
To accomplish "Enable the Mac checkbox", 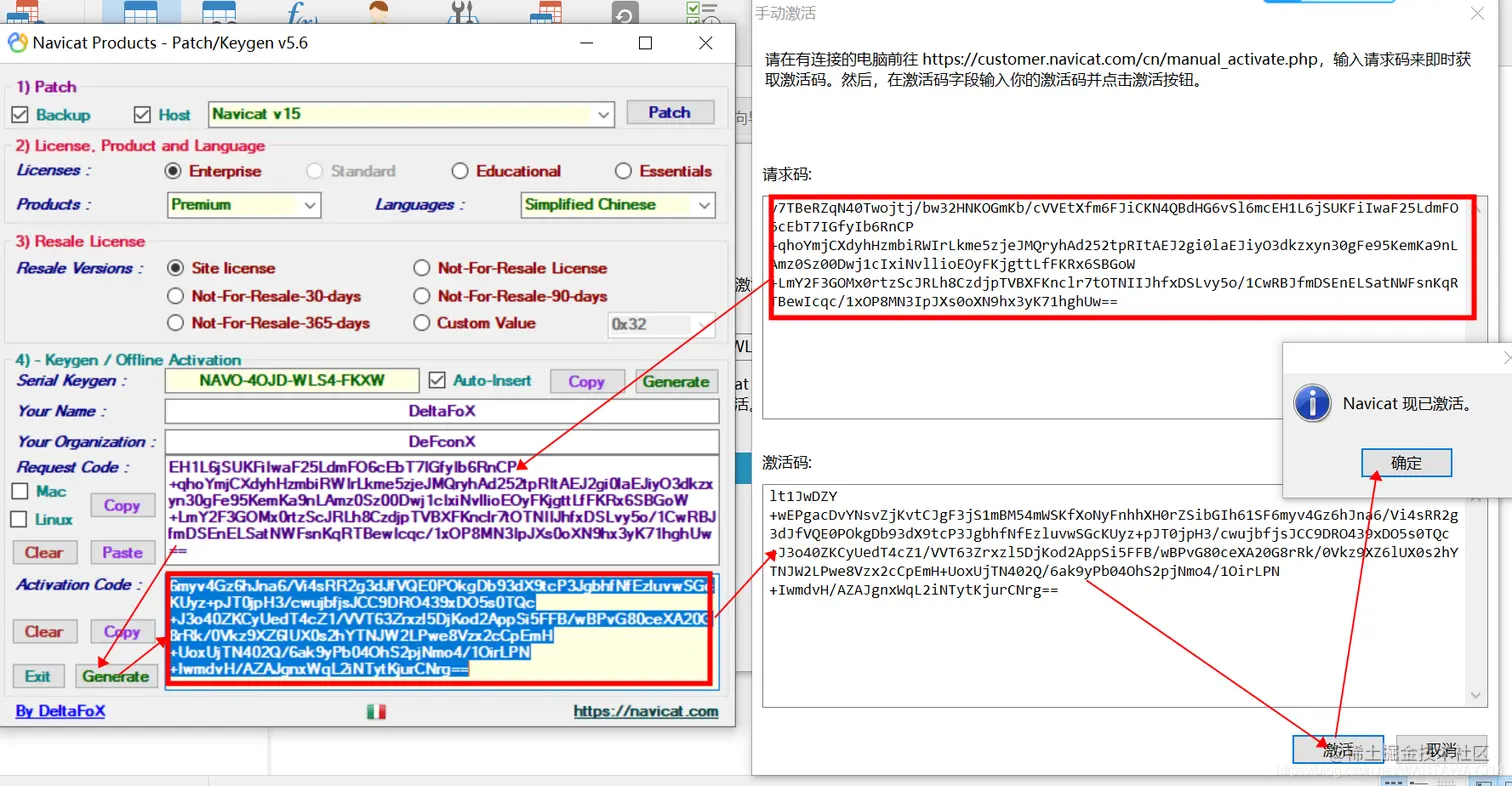I will pyautogui.click(x=20, y=491).
